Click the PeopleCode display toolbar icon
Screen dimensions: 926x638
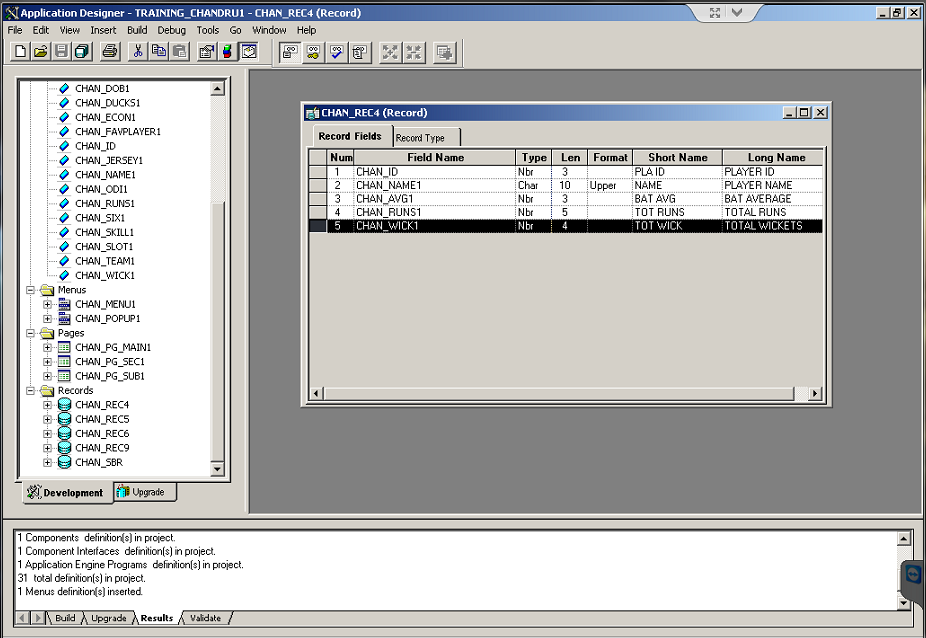pos(358,52)
